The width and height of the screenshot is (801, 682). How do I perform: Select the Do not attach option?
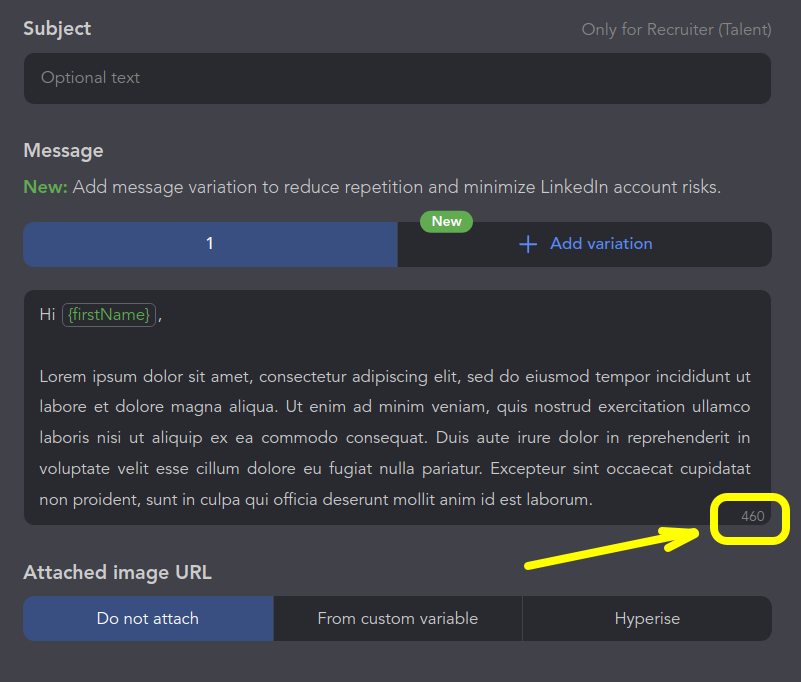(148, 618)
